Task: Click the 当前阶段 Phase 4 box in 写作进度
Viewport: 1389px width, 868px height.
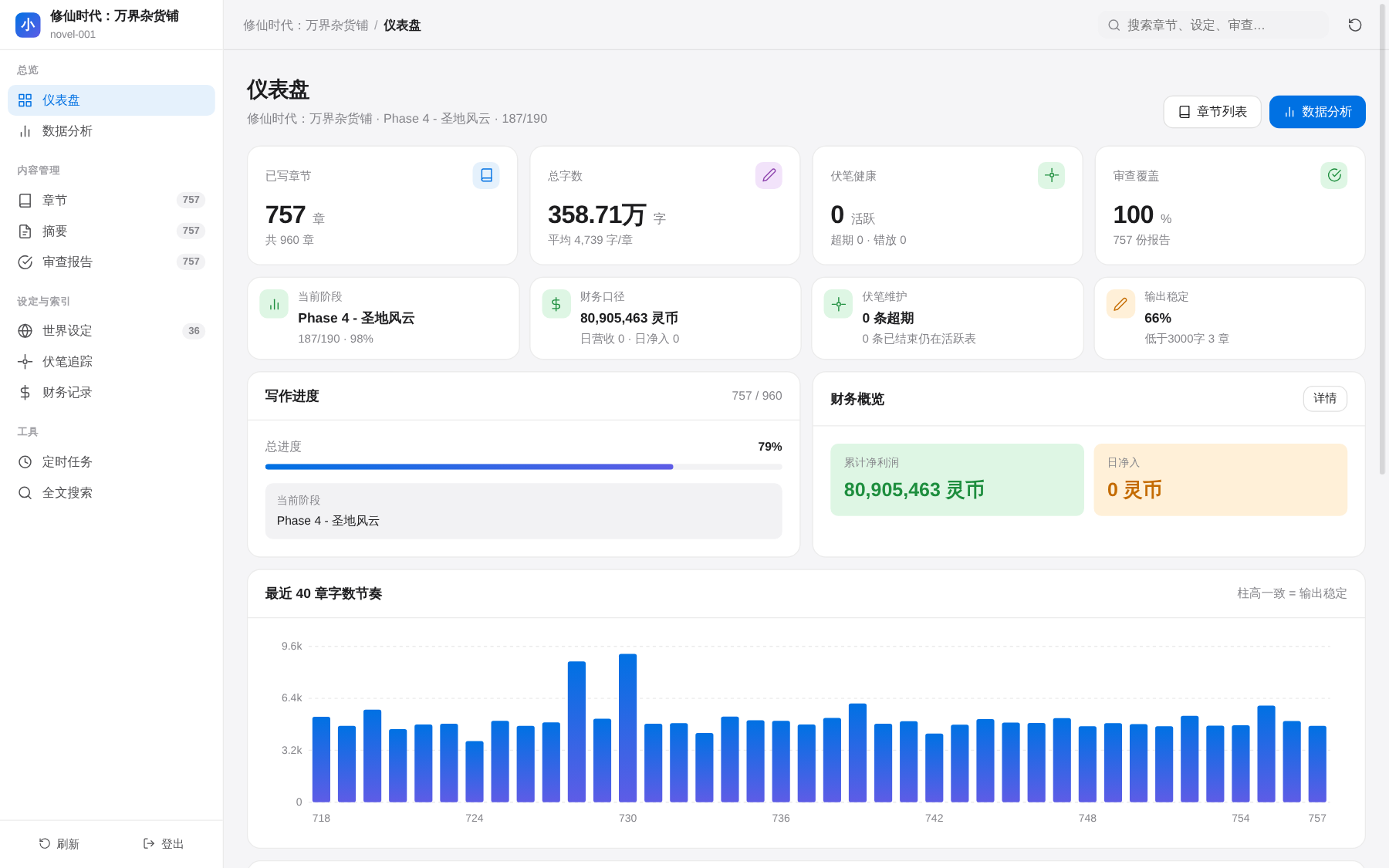Action: pos(523,512)
